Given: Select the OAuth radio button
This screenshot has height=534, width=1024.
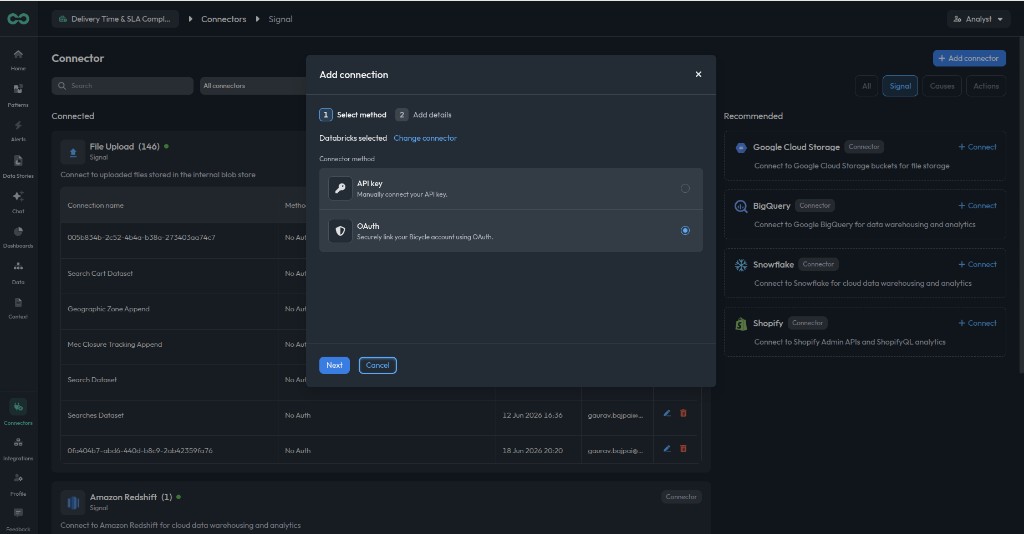Looking at the screenshot, I should point(685,230).
